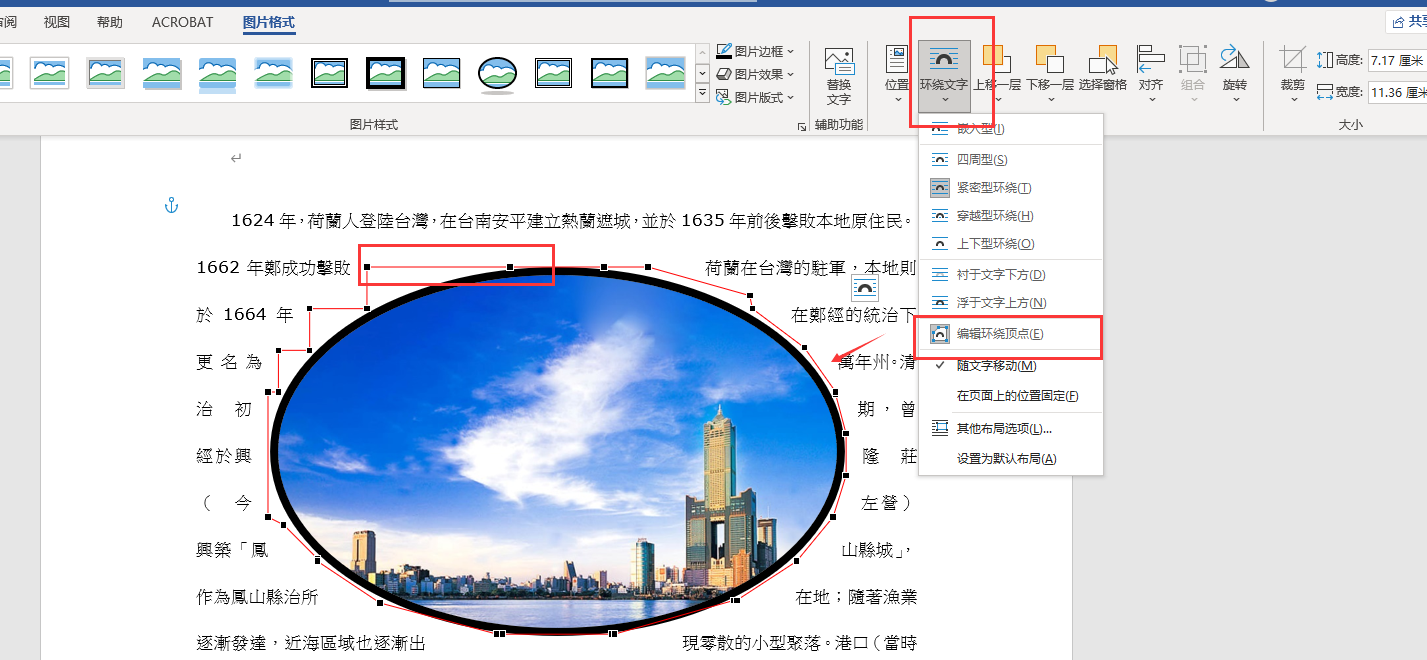Choose 衬于文字下方 behind text option

(1011, 274)
